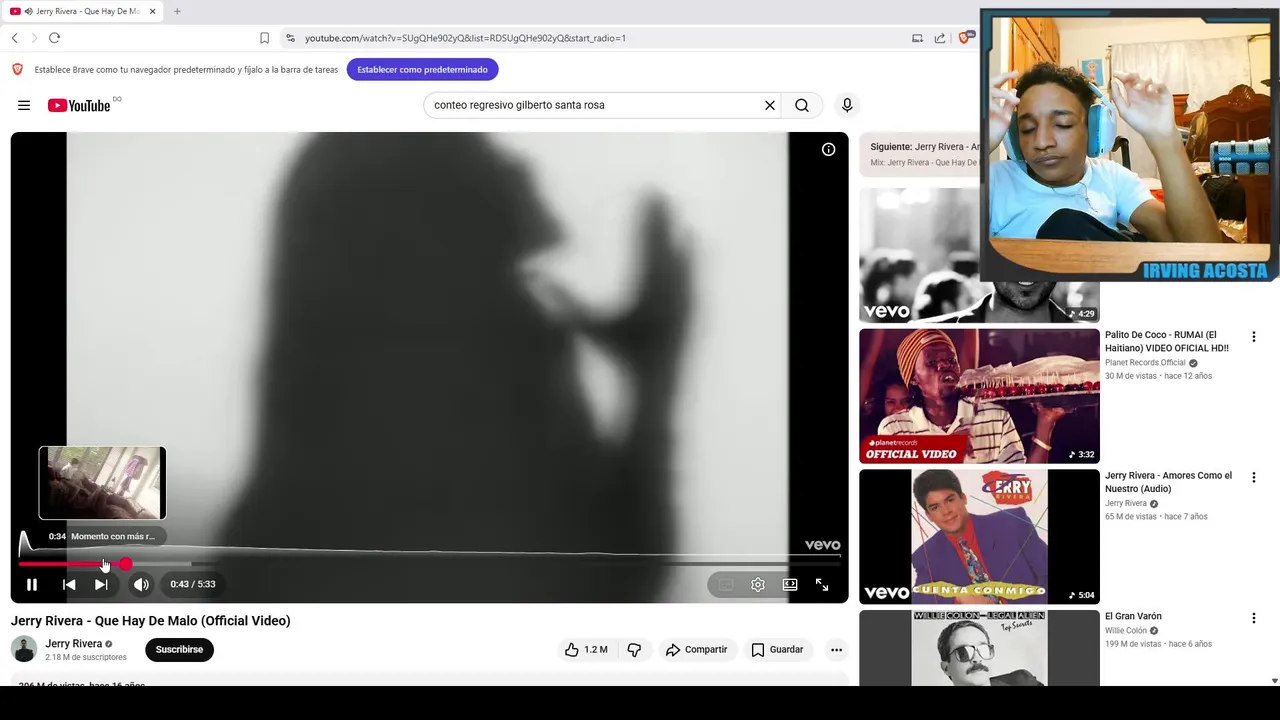Click the address bar URL

pos(465,38)
